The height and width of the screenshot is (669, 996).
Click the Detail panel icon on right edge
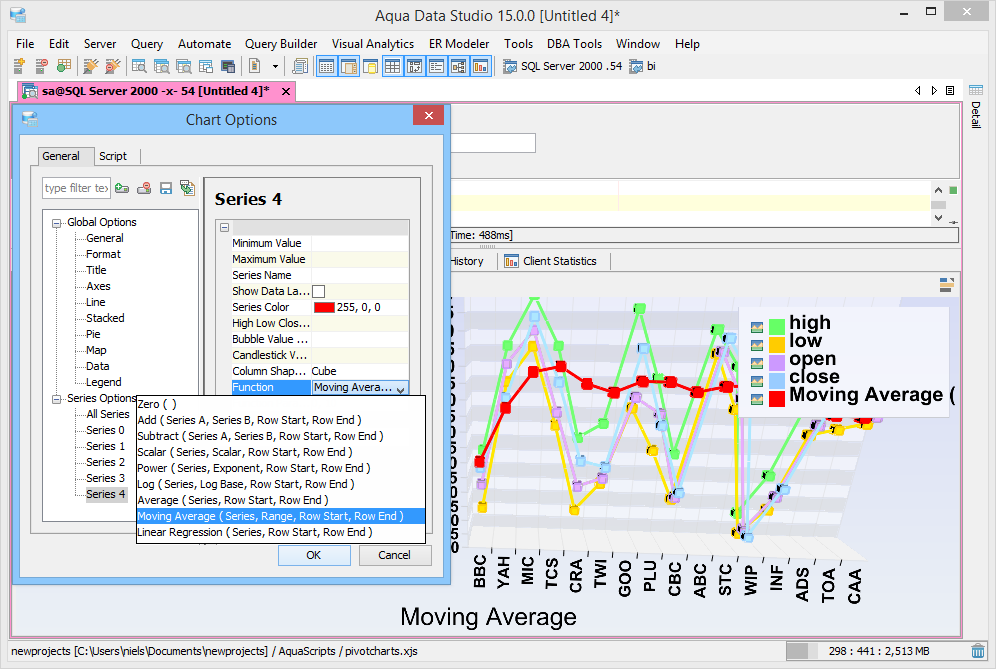(976, 90)
